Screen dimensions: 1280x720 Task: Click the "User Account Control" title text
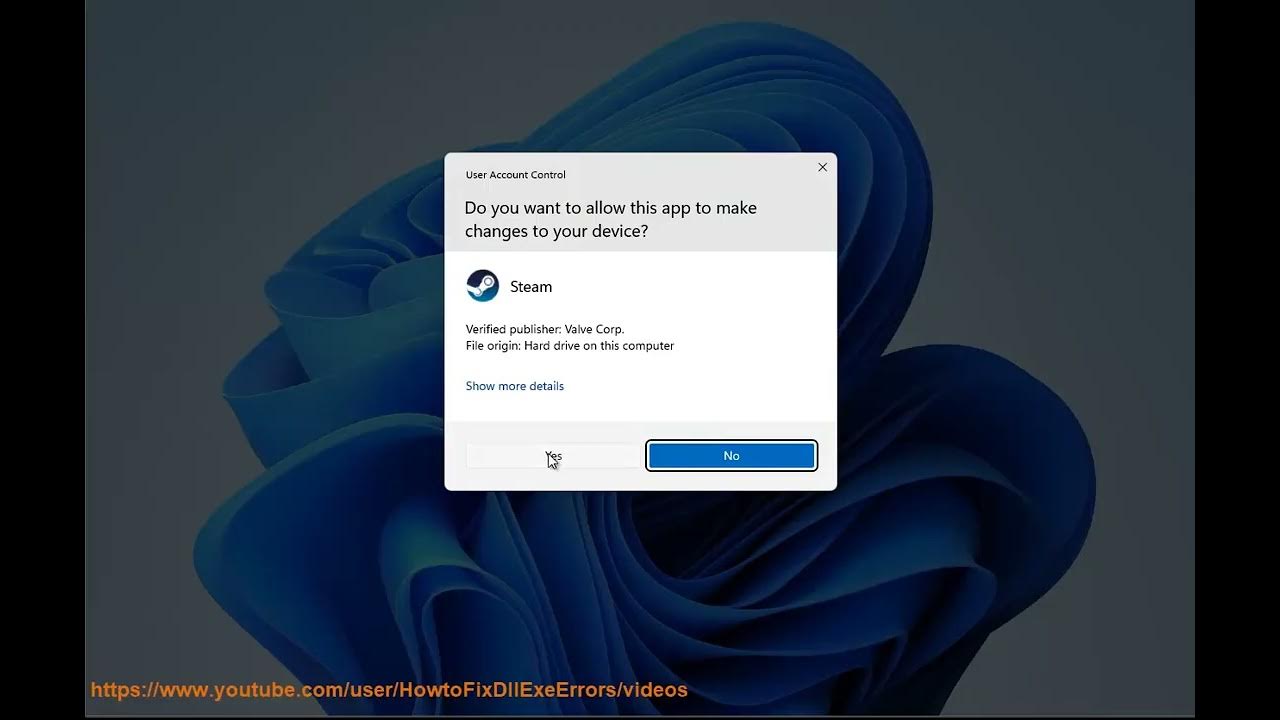(x=515, y=175)
